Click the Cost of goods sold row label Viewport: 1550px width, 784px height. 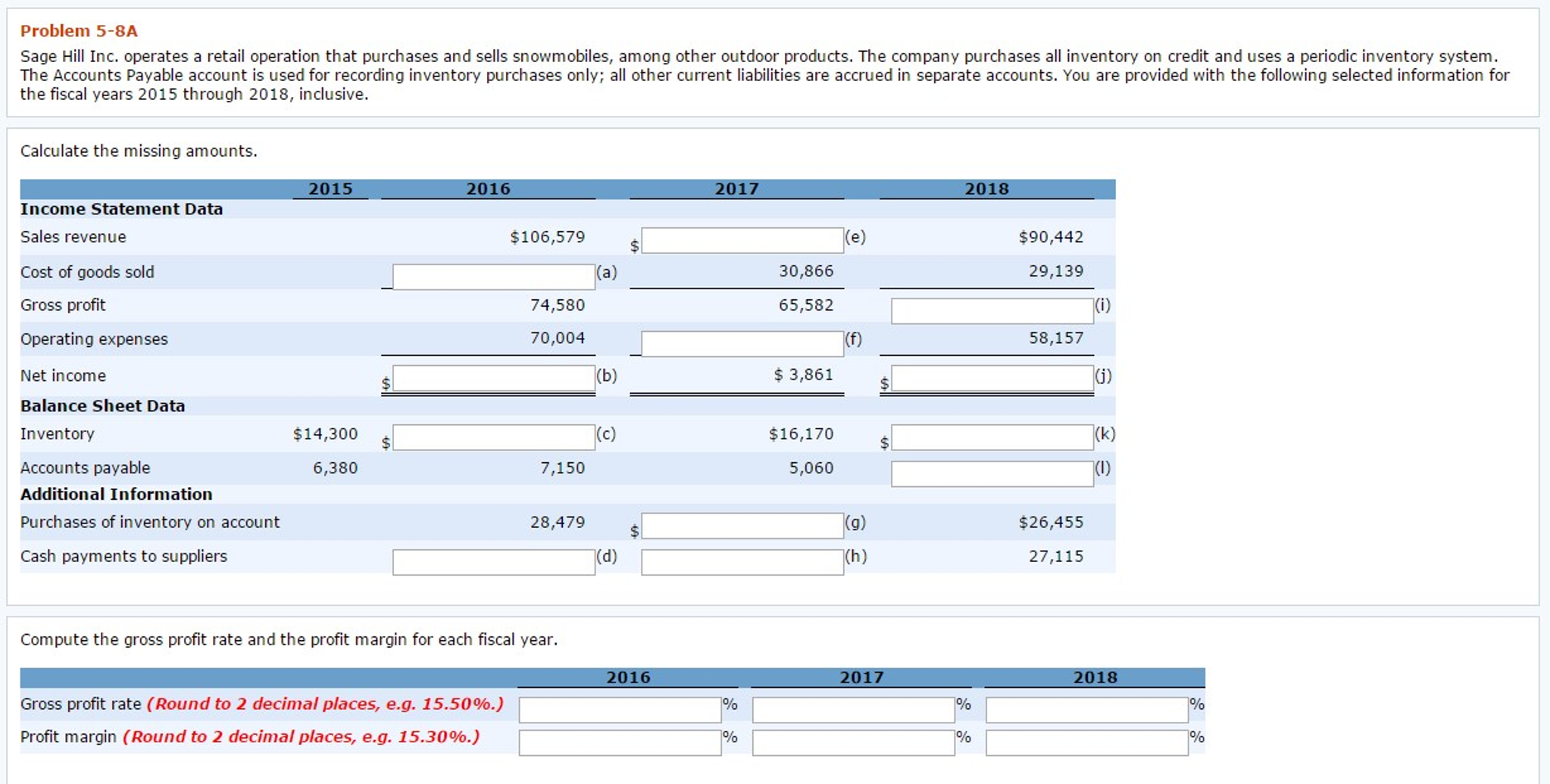click(87, 272)
